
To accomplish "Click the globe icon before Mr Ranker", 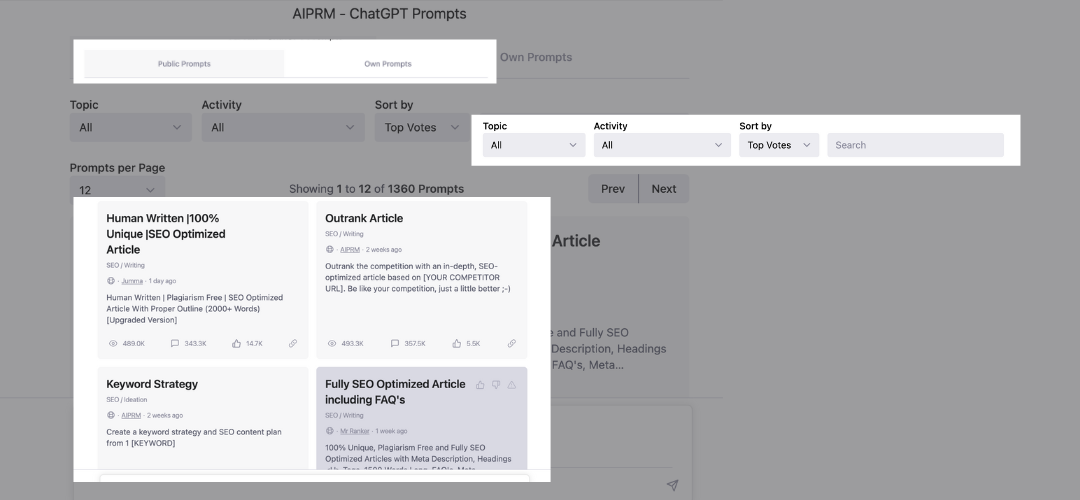I will (329, 431).
